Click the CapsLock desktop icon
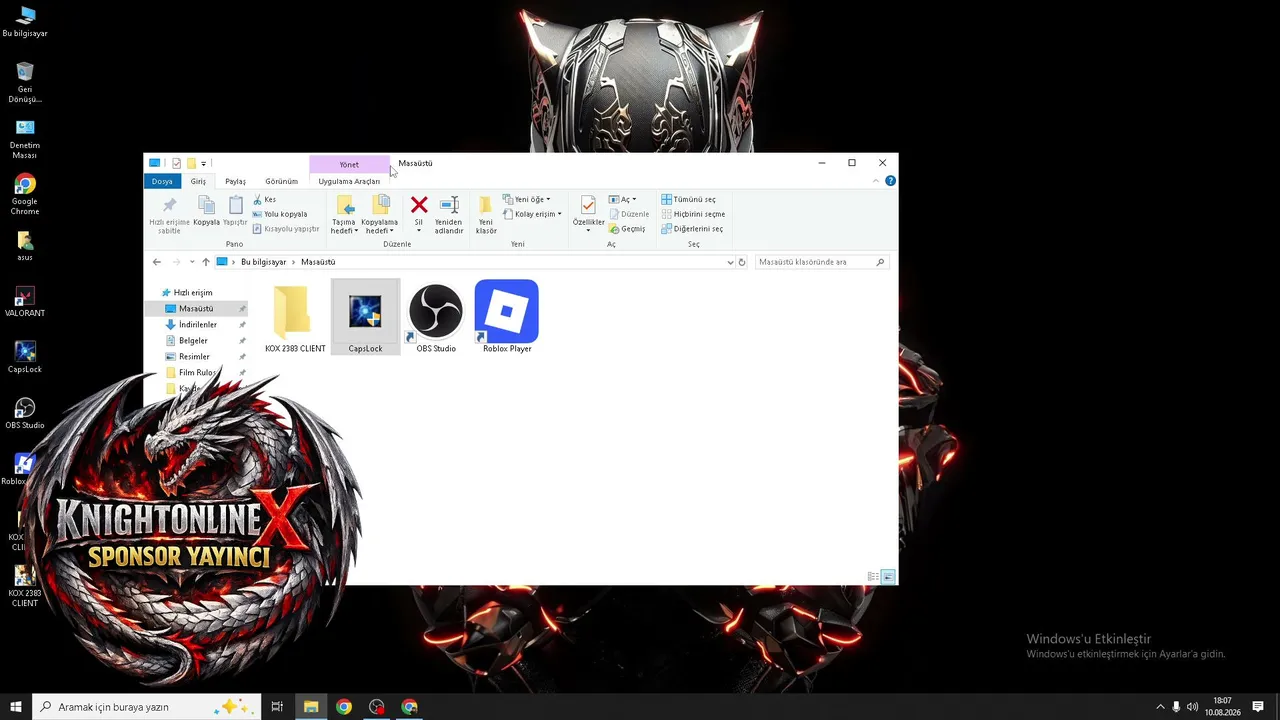This screenshot has width=1280, height=720. tap(25, 358)
